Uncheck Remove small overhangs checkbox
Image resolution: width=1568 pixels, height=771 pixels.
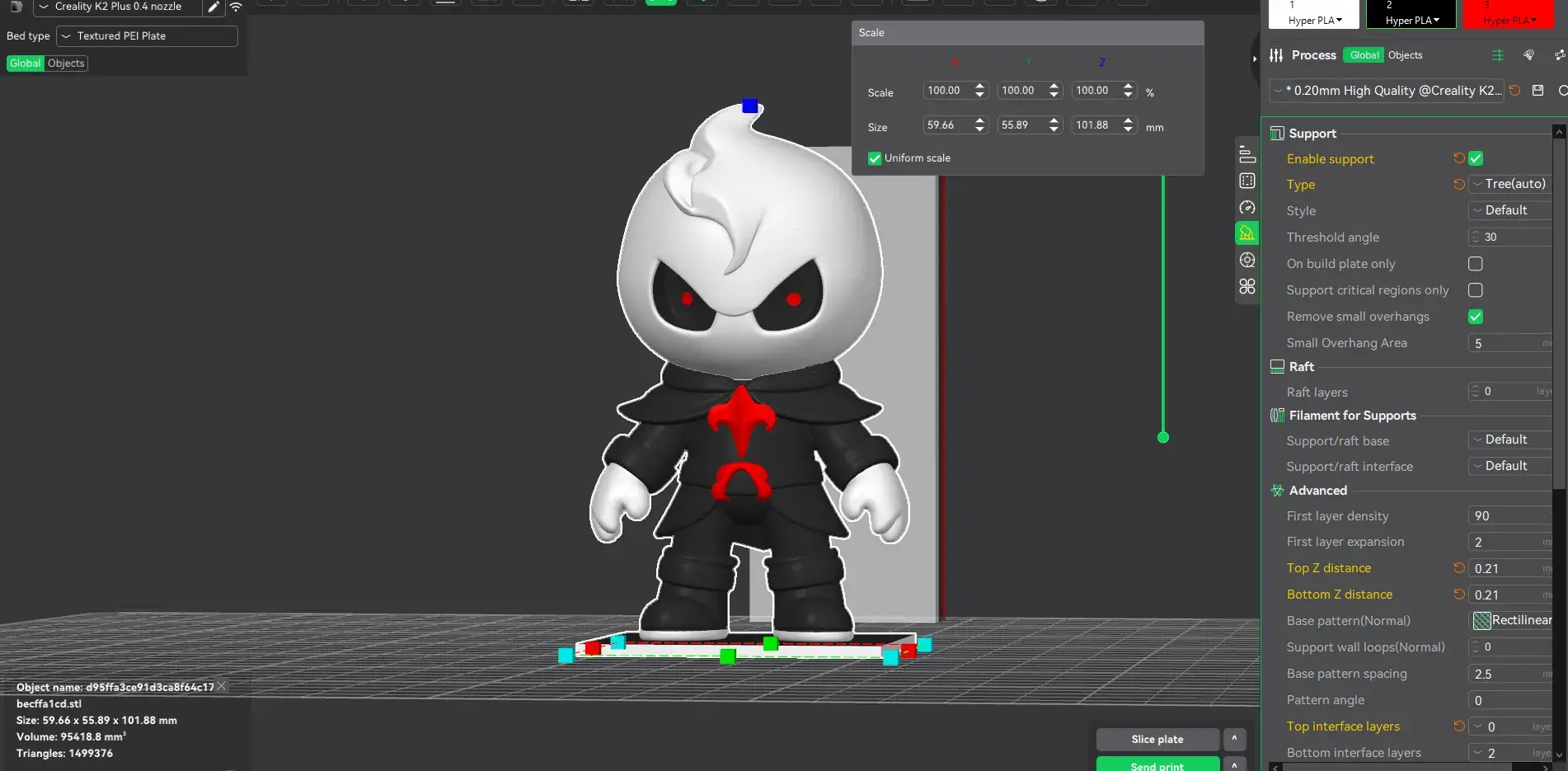[1476, 317]
